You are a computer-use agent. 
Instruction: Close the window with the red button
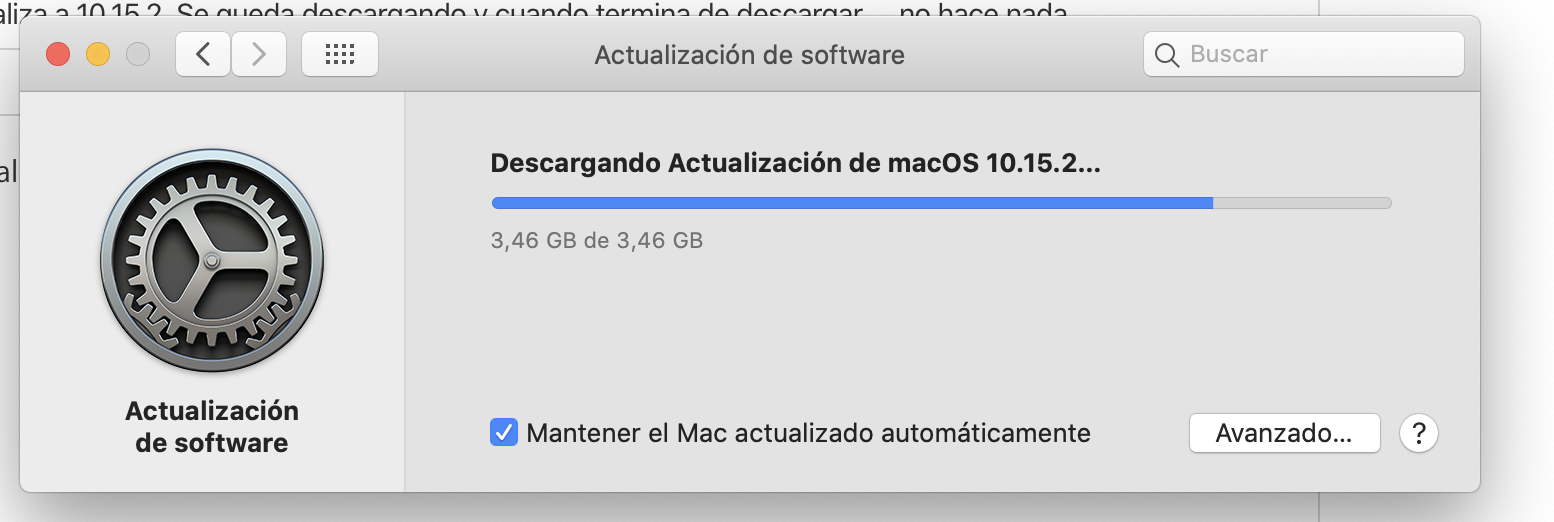pos(58,54)
